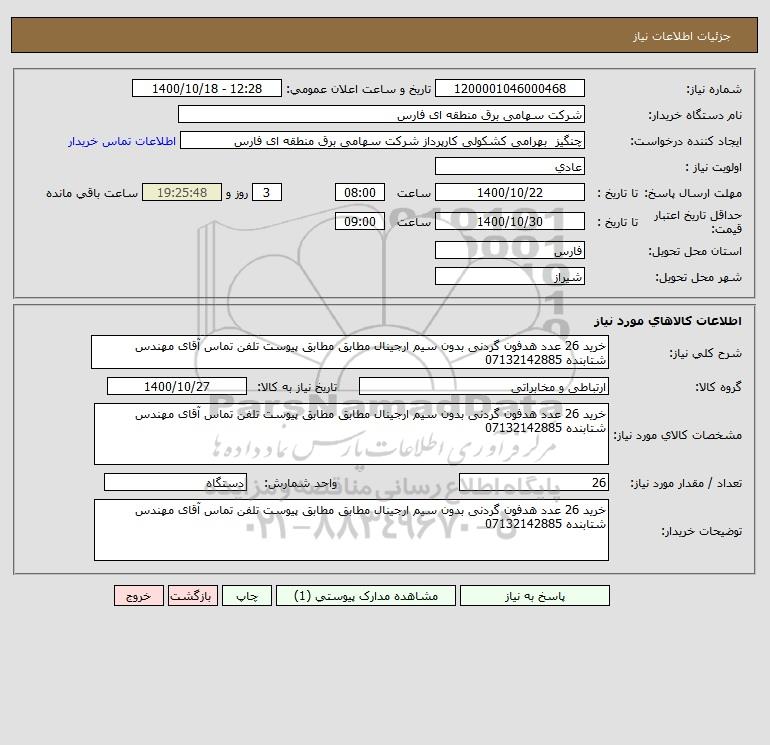Click the شرح کلی نیاز description box
The image size is (770, 745).
coord(350,352)
